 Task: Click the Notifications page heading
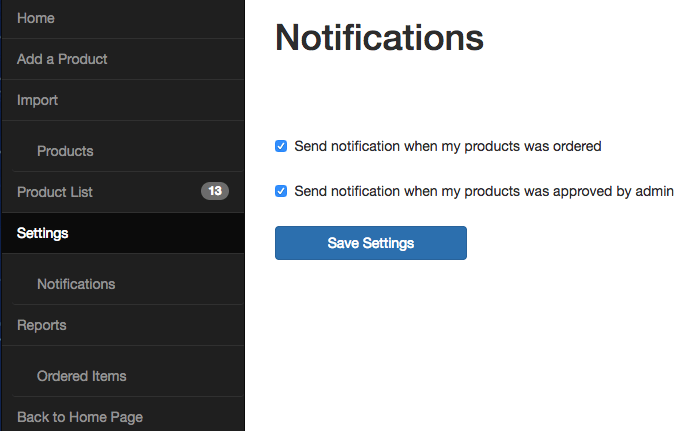pyautogui.click(x=379, y=38)
